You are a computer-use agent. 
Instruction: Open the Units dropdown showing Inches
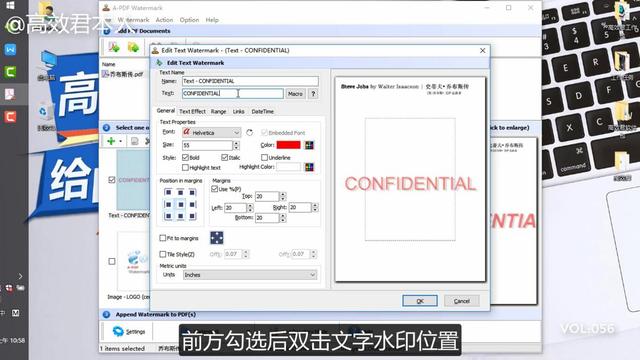click(x=250, y=275)
